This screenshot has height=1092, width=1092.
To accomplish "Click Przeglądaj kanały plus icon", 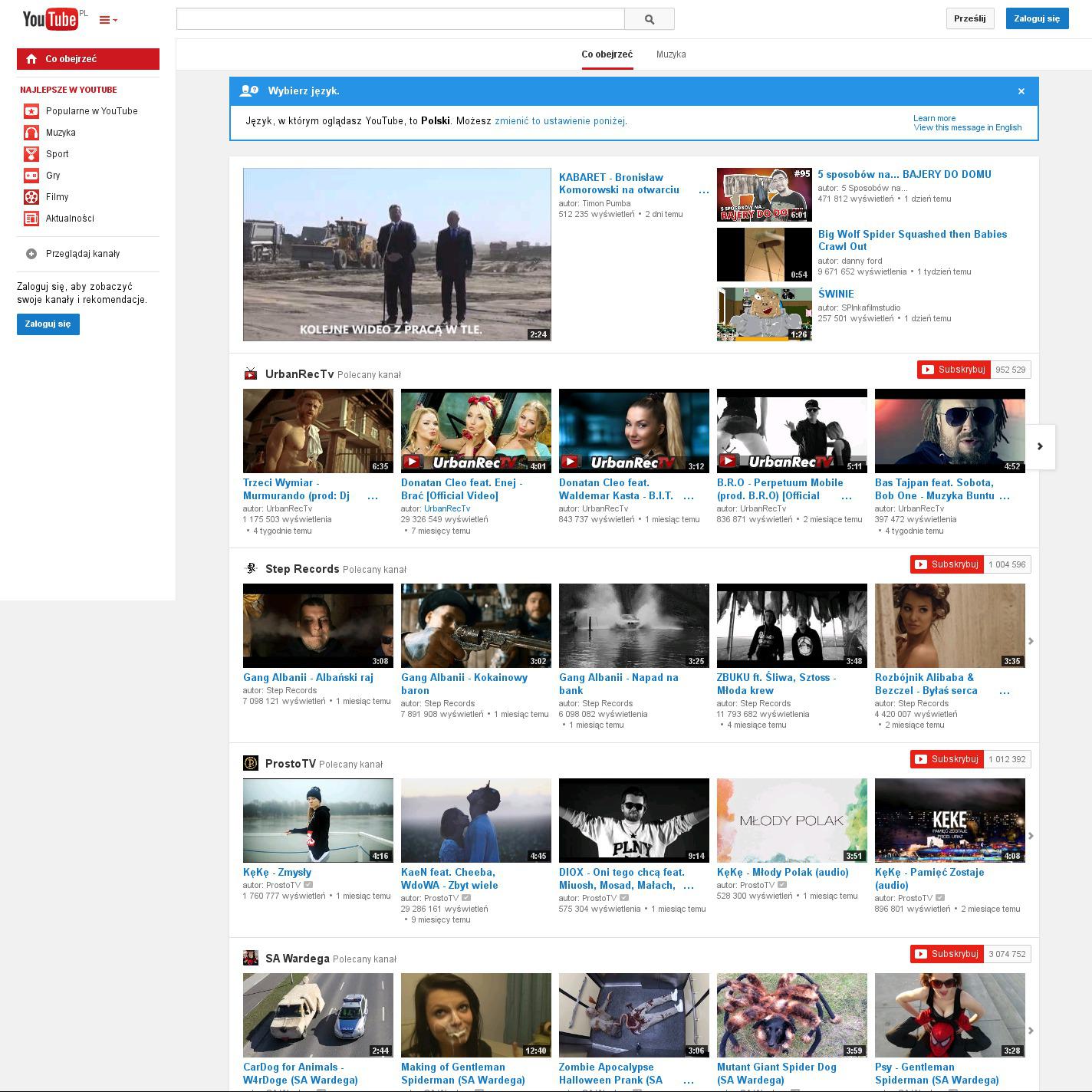I will [31, 254].
